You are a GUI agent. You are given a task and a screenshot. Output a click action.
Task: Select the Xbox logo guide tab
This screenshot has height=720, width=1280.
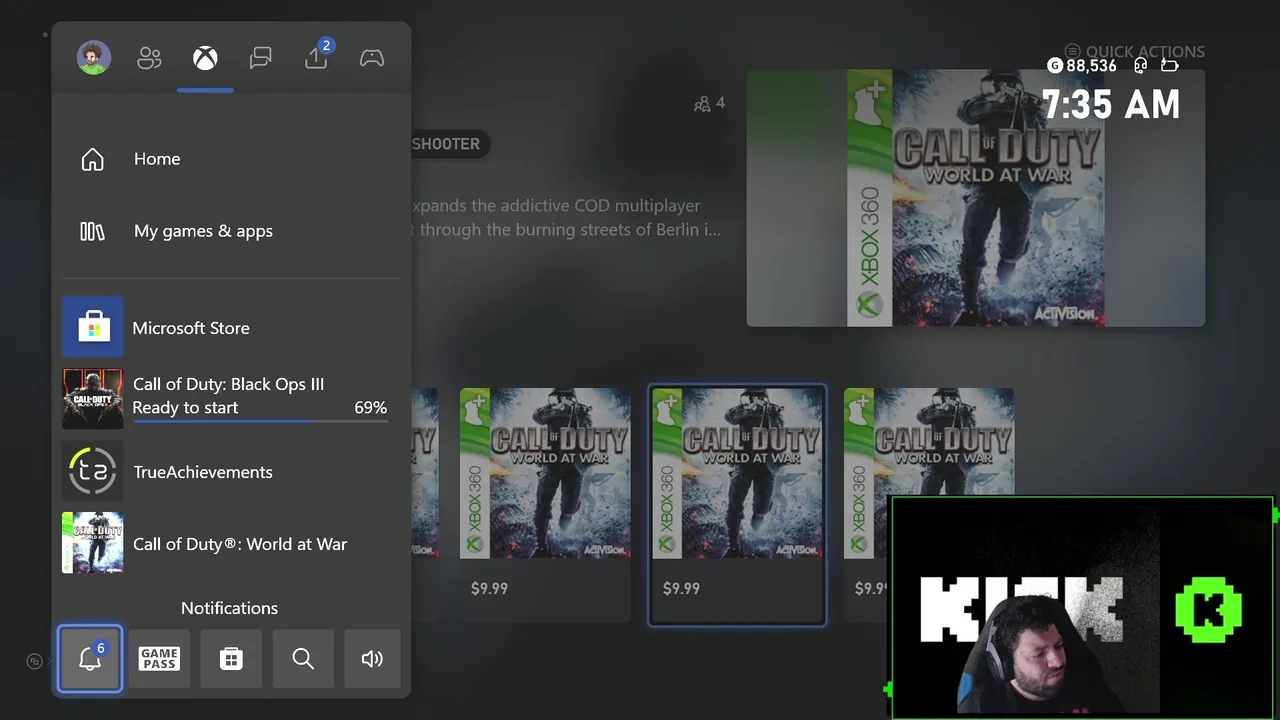pos(205,58)
